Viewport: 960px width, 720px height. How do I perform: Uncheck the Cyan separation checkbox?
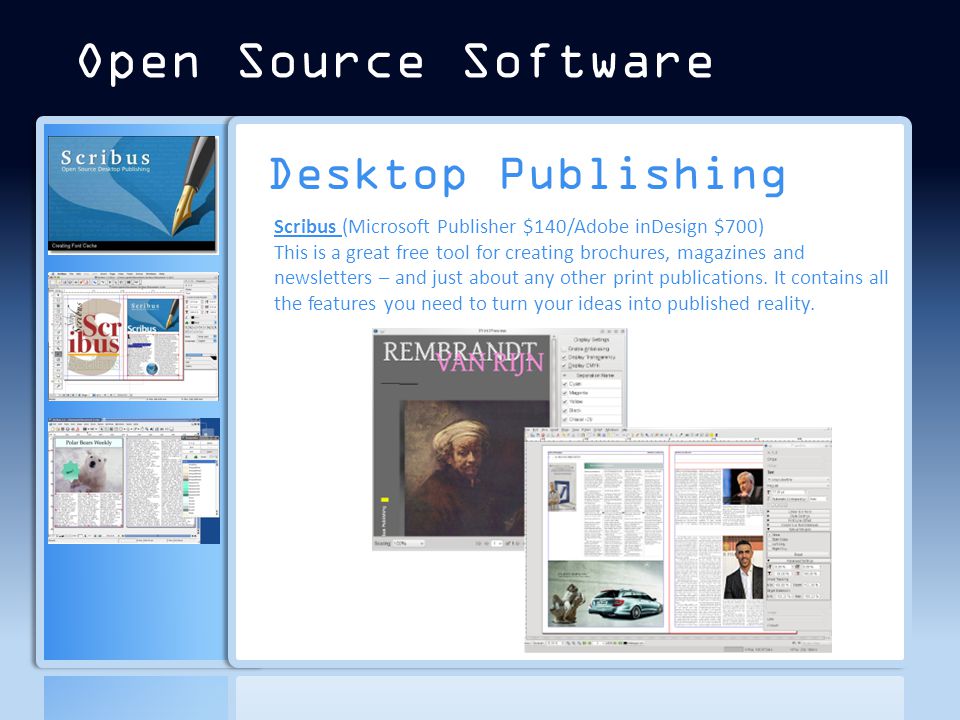pos(564,384)
